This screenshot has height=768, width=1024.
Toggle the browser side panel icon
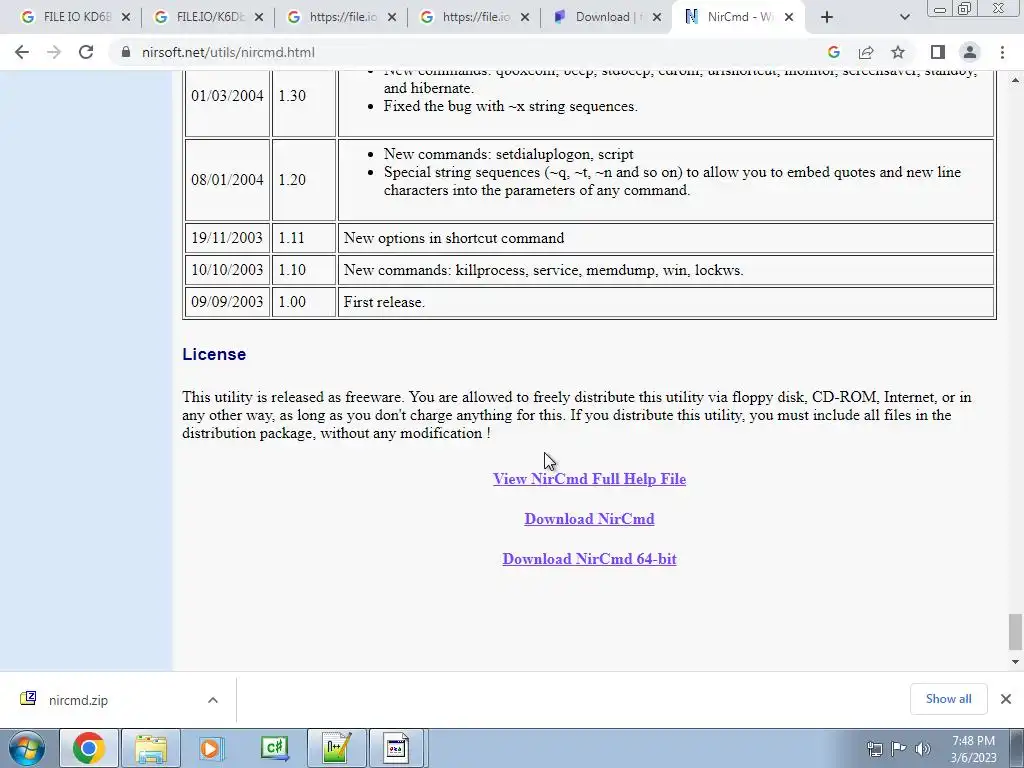pos(938,52)
